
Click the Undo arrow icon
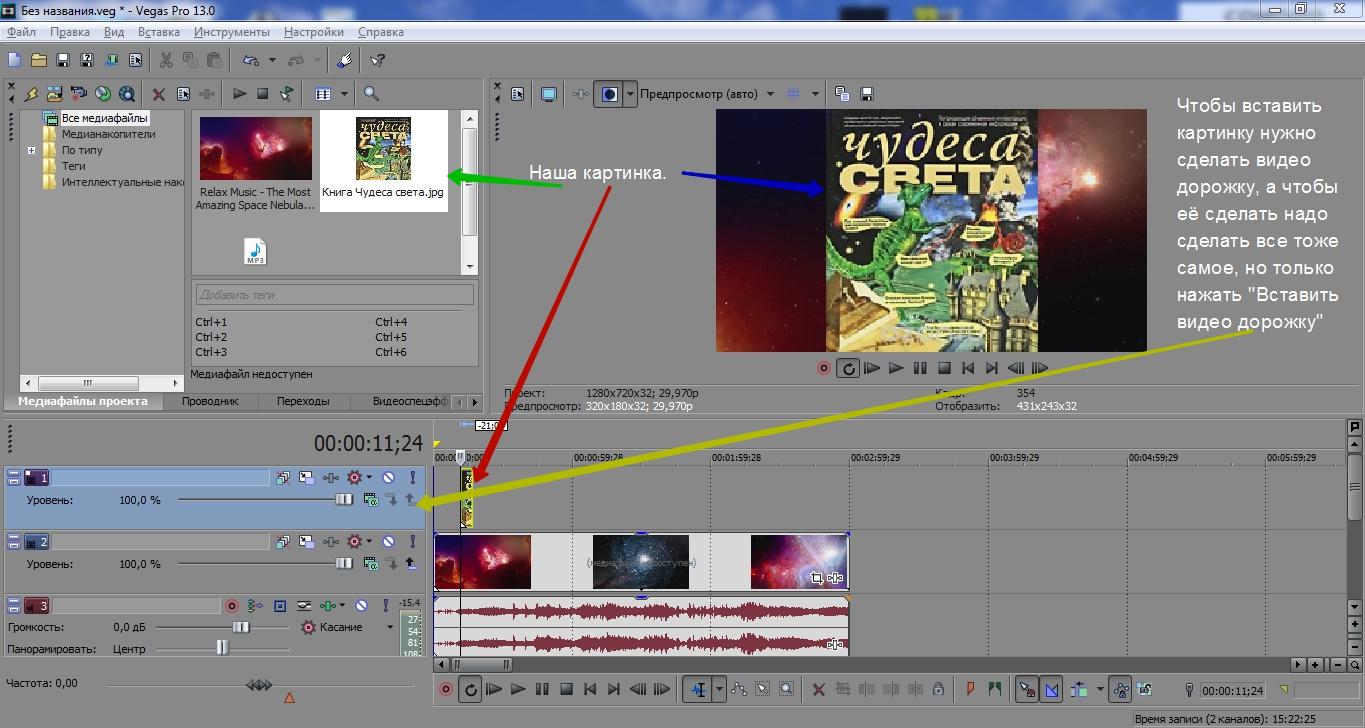tap(250, 60)
